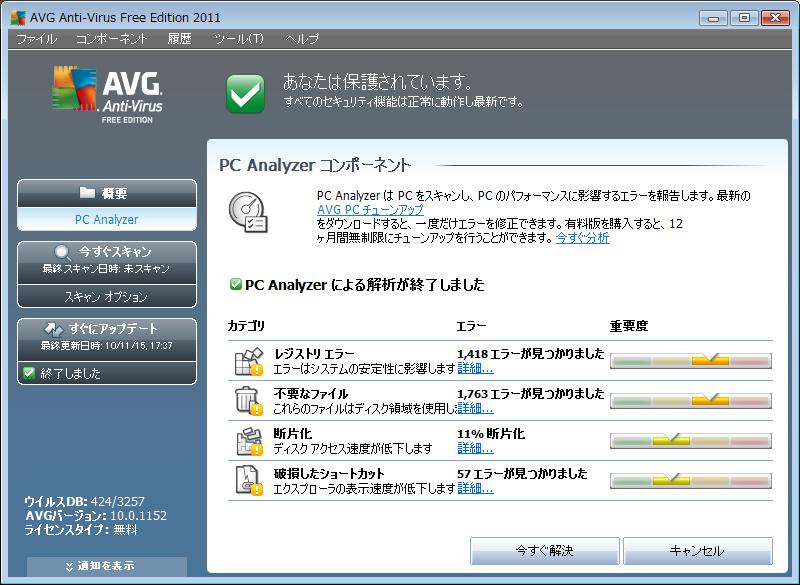
Task: Click the fragmentation category icon
Action: coord(248,441)
